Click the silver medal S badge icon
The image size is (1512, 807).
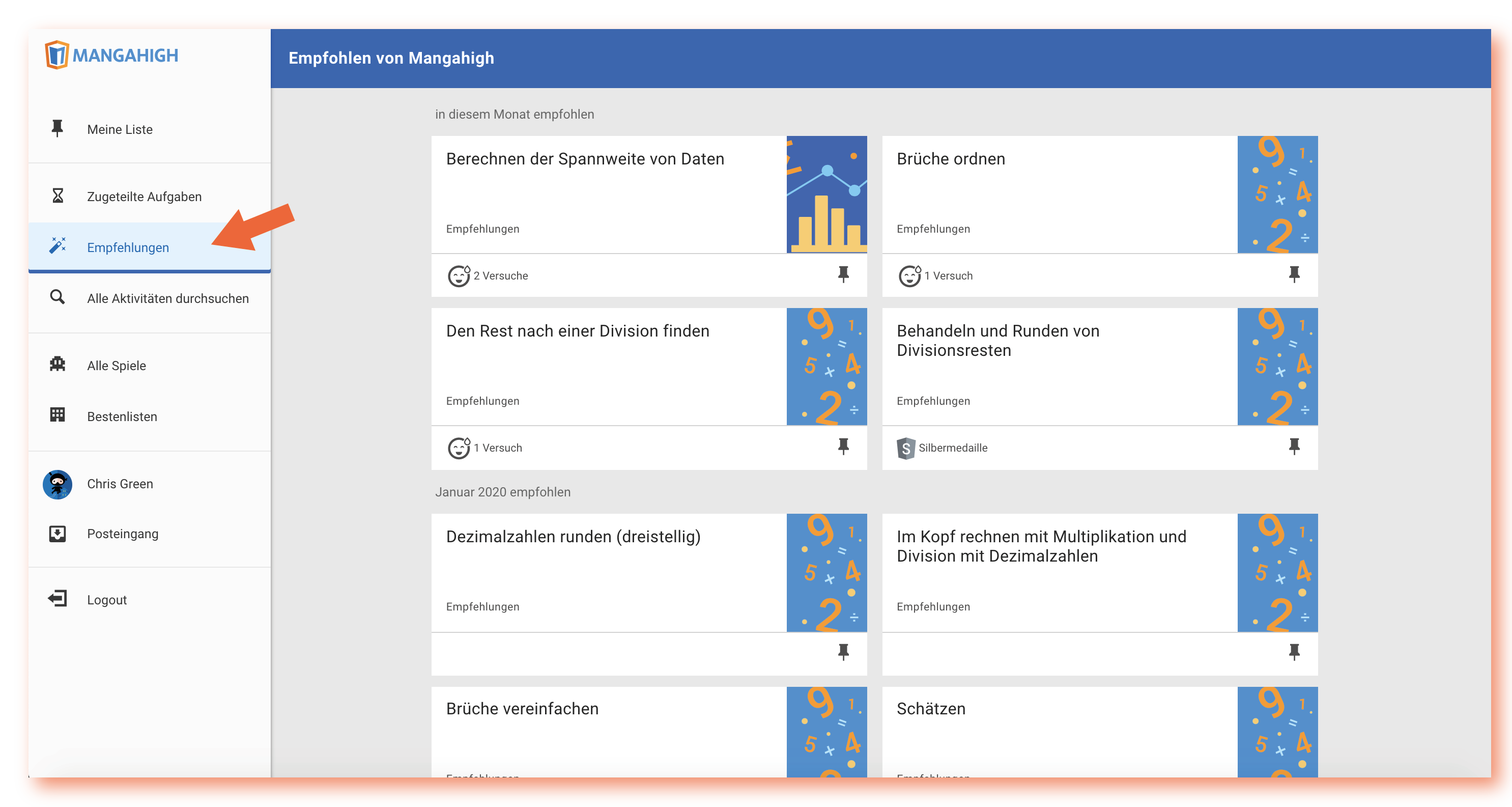point(906,448)
